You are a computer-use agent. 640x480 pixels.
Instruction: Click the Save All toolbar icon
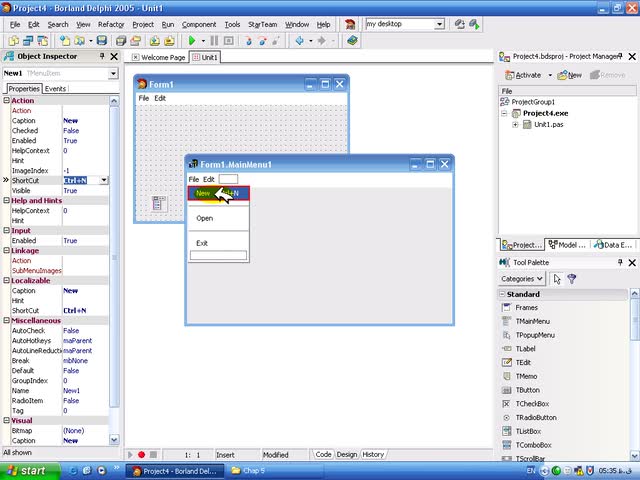121,41
